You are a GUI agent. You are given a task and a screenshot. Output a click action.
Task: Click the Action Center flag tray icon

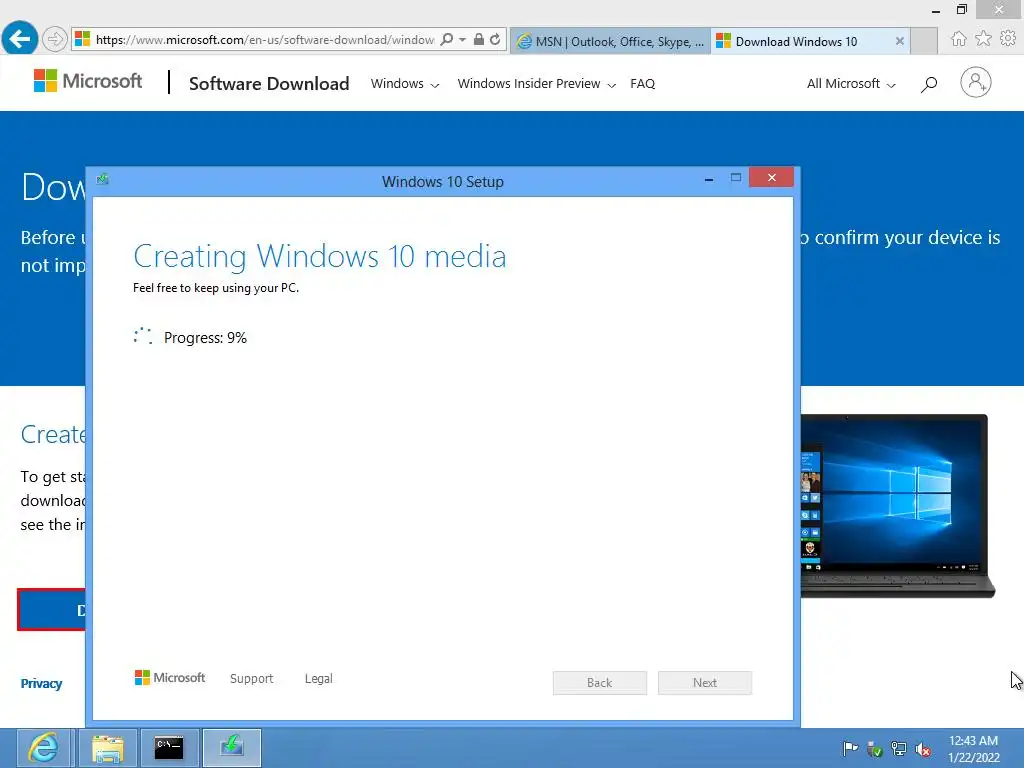pyautogui.click(x=850, y=748)
